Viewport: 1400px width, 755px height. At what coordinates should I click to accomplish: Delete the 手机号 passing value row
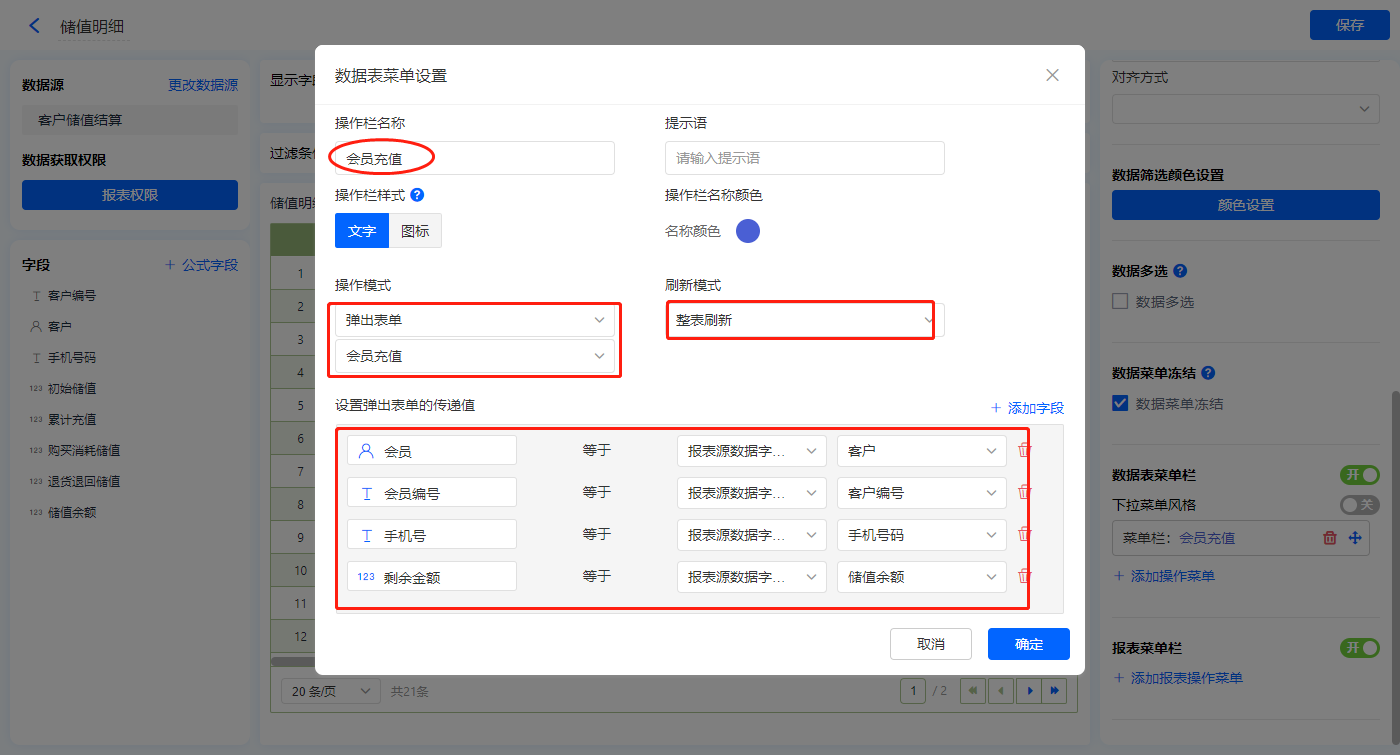(1024, 534)
